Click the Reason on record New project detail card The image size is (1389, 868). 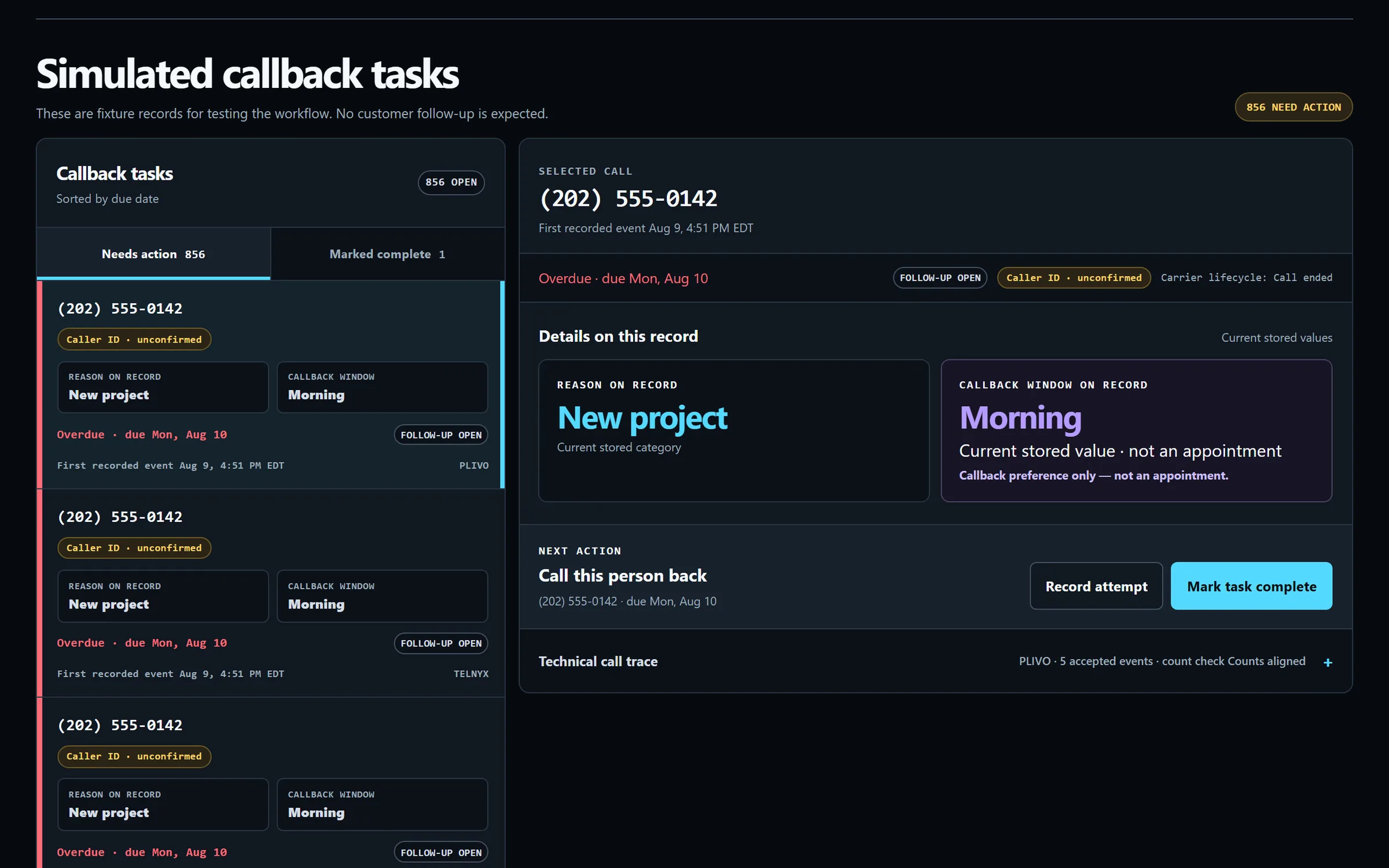(734, 431)
